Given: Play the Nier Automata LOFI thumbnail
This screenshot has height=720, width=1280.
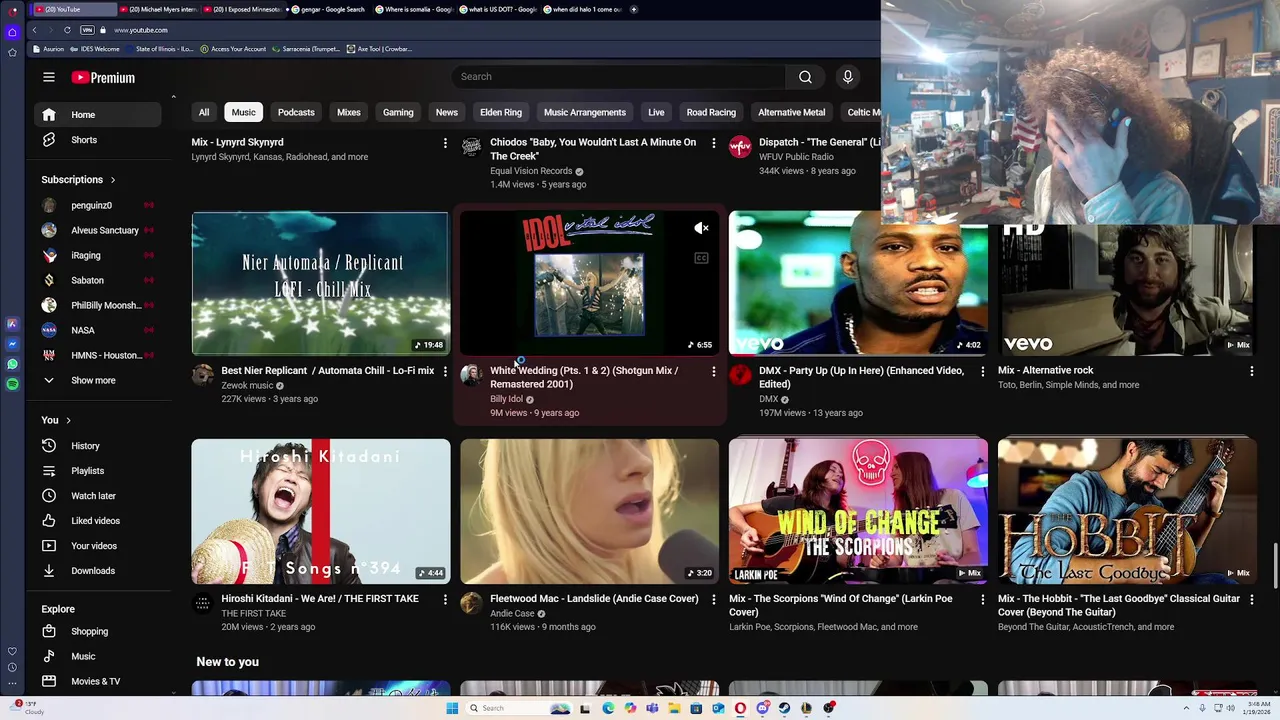Looking at the screenshot, I should pyautogui.click(x=320, y=283).
